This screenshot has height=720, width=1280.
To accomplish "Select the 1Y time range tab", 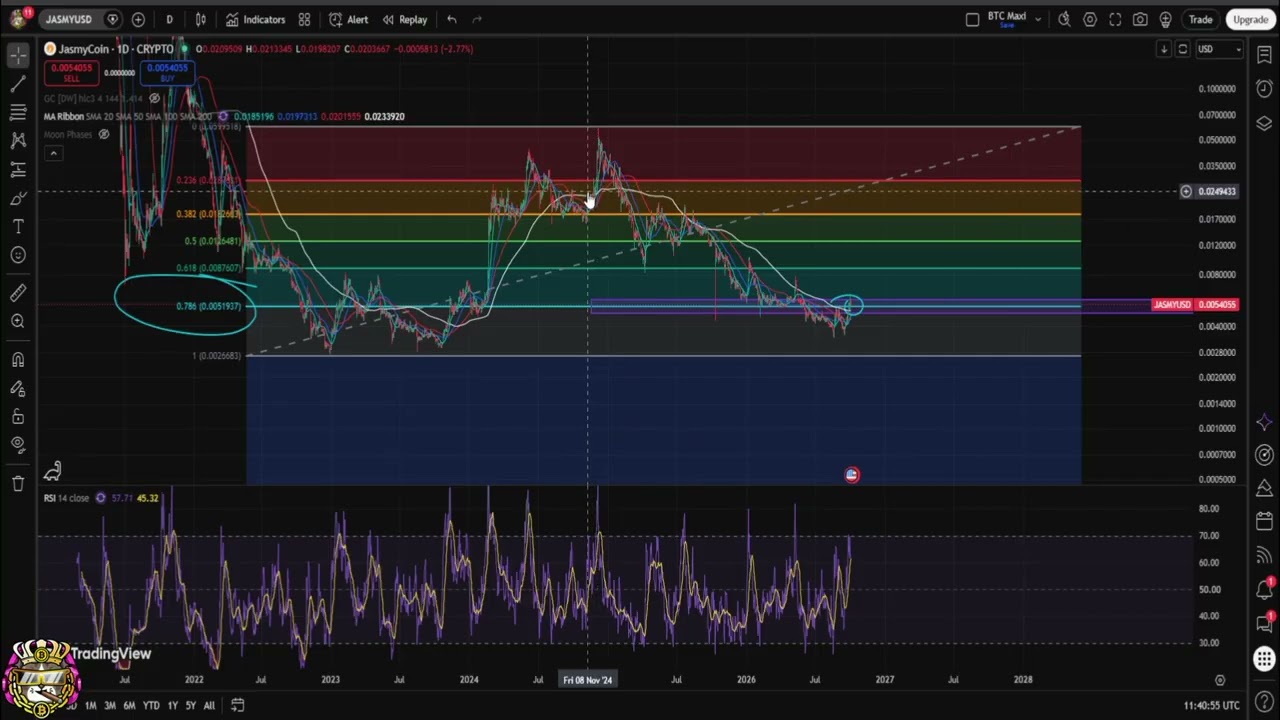I will tap(172, 705).
